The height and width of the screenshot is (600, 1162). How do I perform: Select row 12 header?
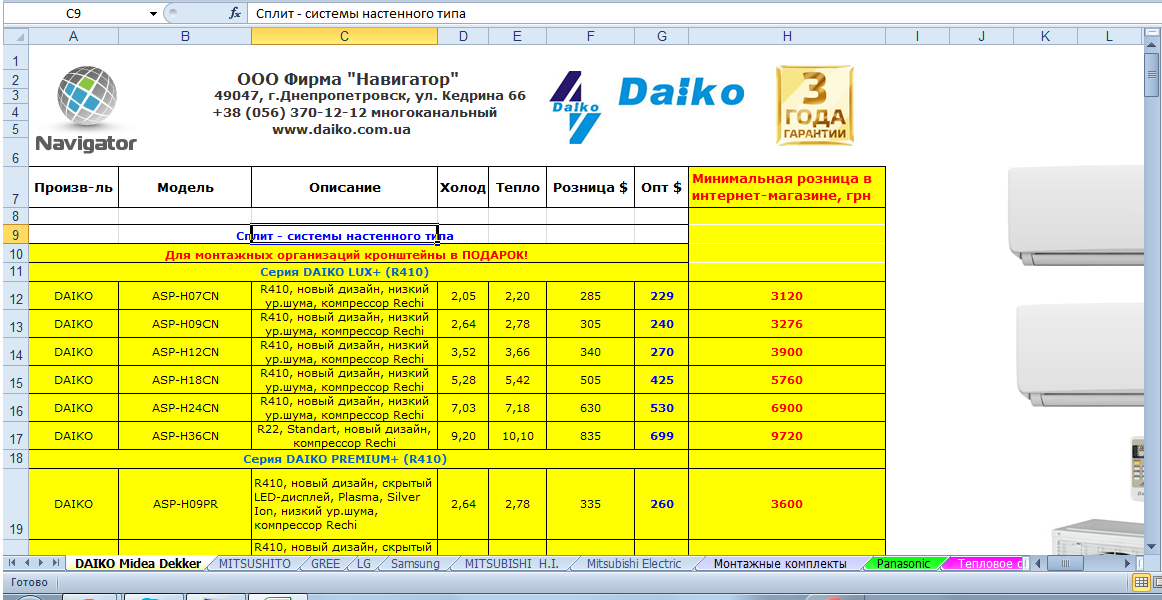tap(15, 296)
